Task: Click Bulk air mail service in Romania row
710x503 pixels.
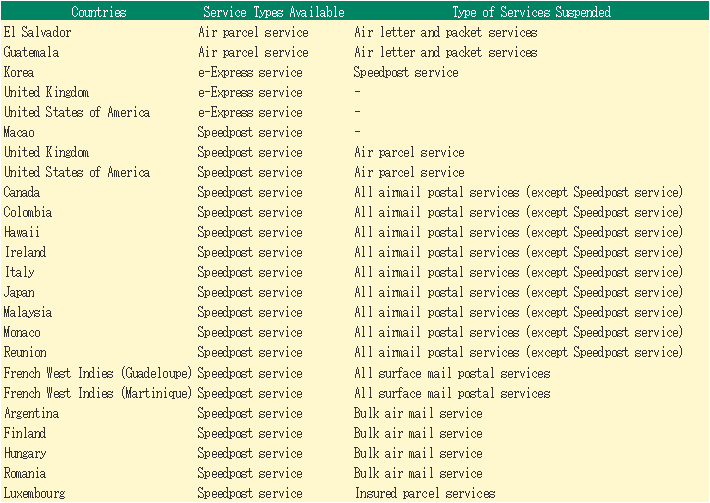Action: click(x=418, y=473)
